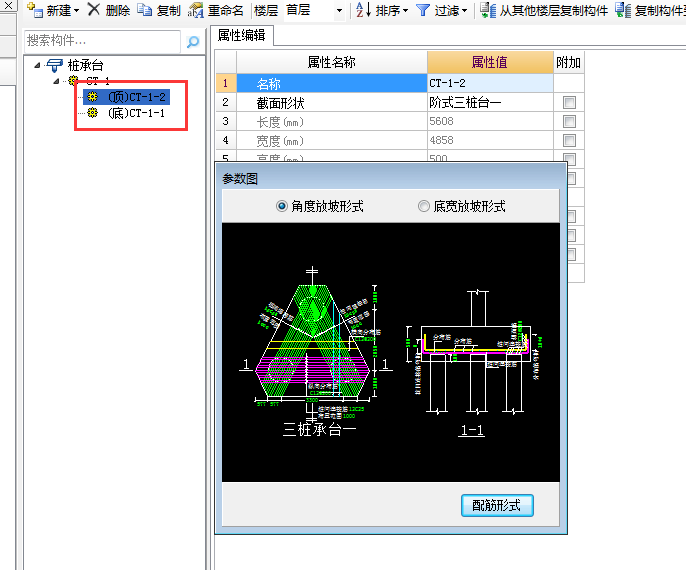The width and height of the screenshot is (686, 570).
Task: Open the 排序 dropdown arrow
Action: tap(405, 10)
